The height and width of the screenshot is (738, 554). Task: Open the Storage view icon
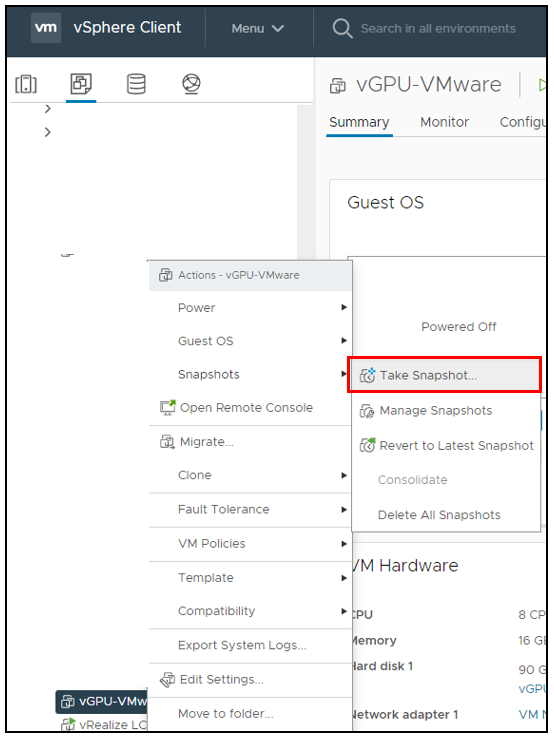pos(136,84)
